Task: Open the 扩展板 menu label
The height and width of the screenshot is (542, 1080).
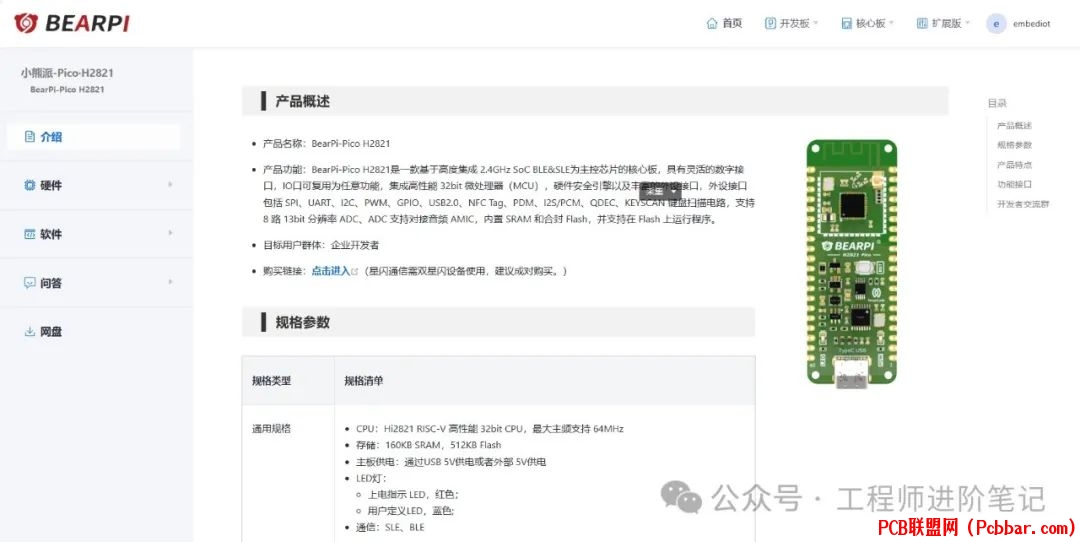Action: [x=946, y=23]
